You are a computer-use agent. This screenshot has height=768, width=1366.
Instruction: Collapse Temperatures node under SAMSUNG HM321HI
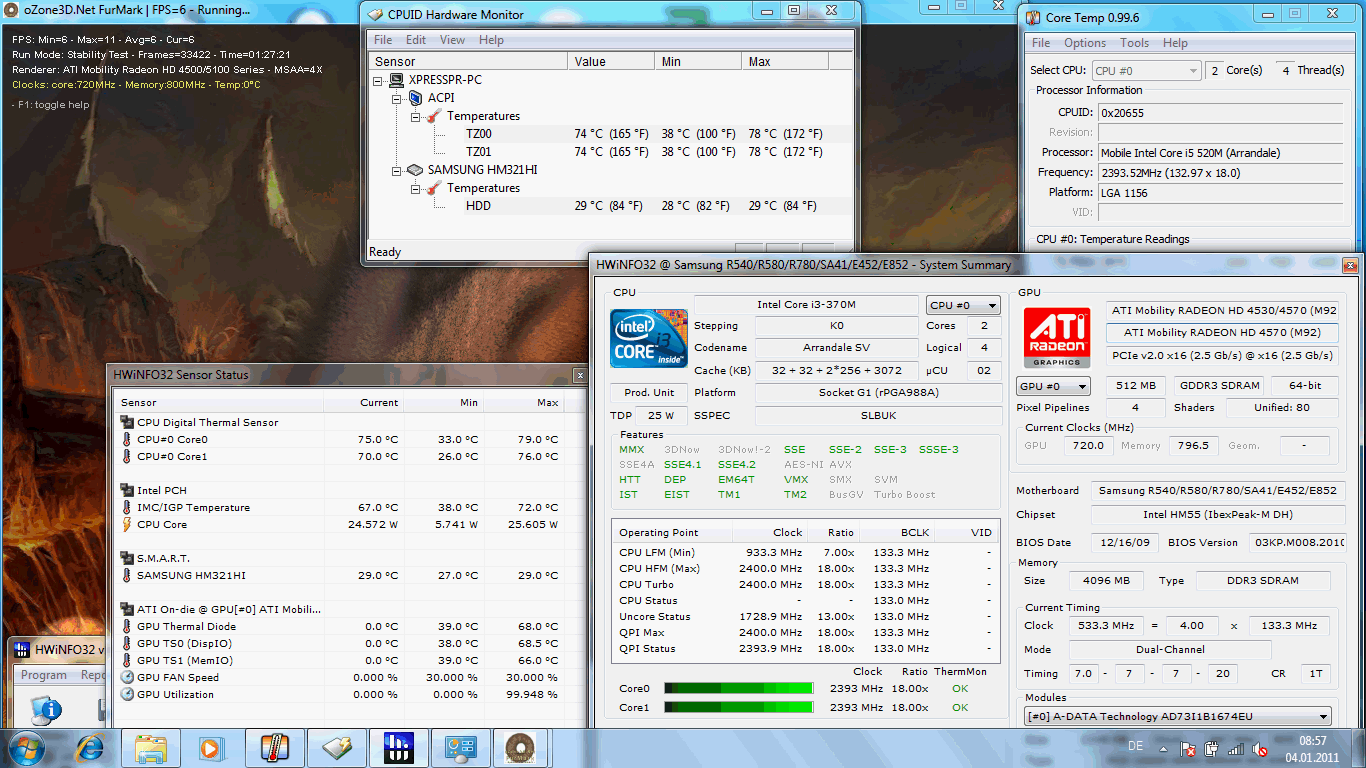415,188
